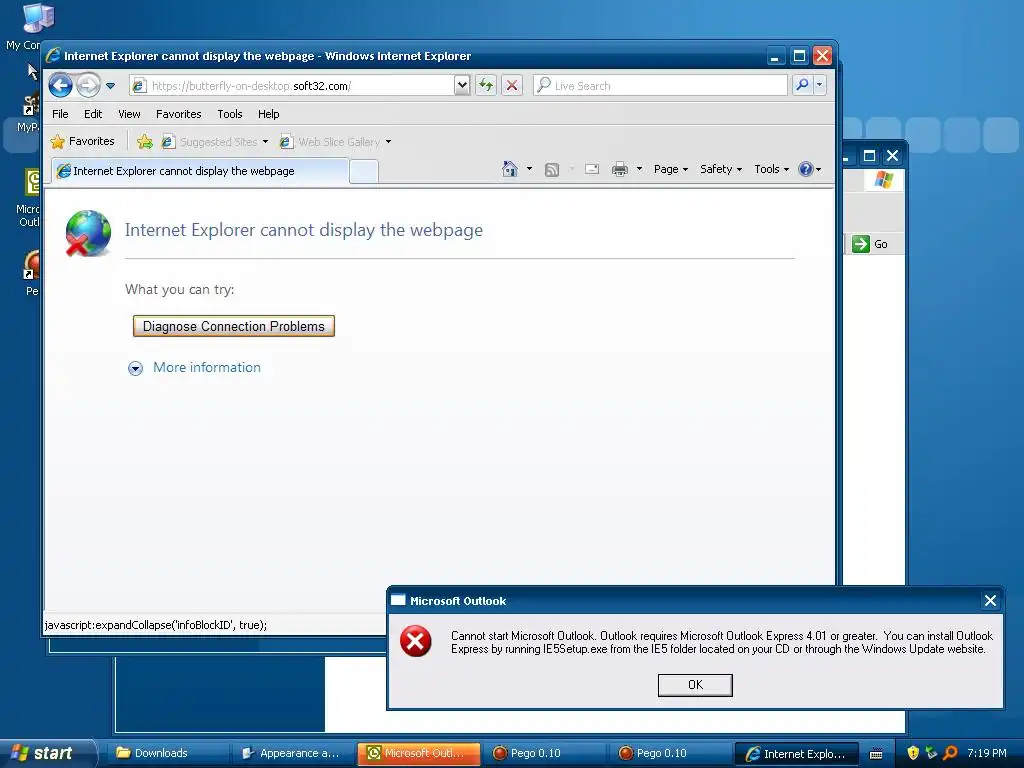1024x768 pixels.
Task: Click into the Live Search box
Action: (660, 86)
